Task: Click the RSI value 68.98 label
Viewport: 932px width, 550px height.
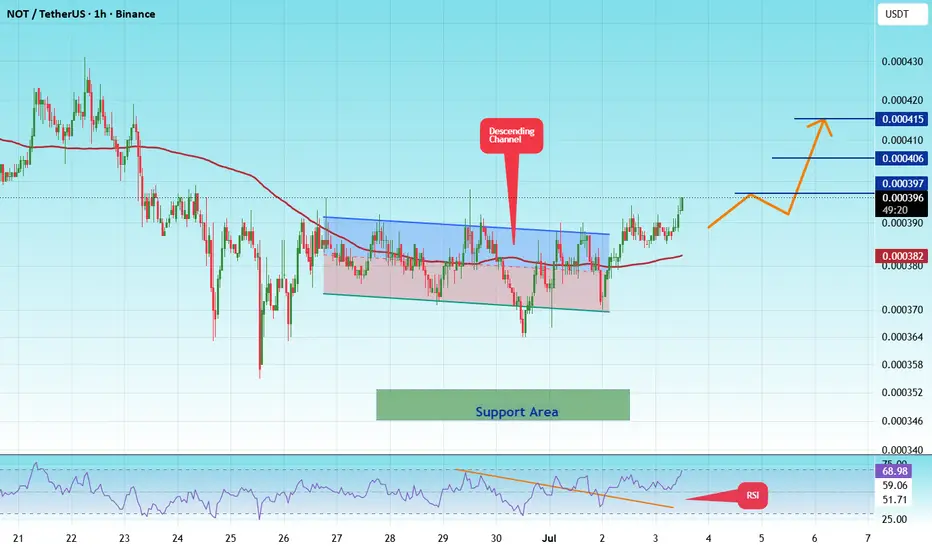Action: [894, 472]
